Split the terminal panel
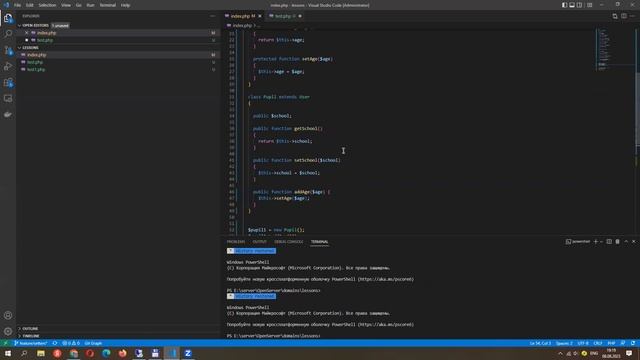This screenshot has width=640, height=360. tap(609, 242)
